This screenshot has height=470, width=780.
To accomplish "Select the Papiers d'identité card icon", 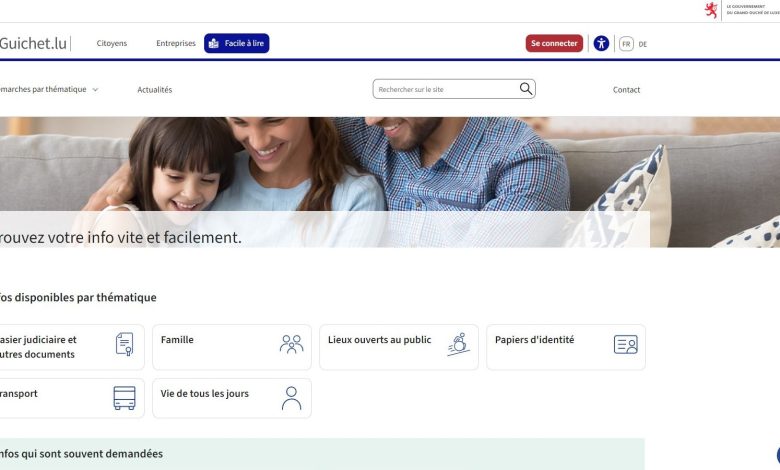I will 626,345.
